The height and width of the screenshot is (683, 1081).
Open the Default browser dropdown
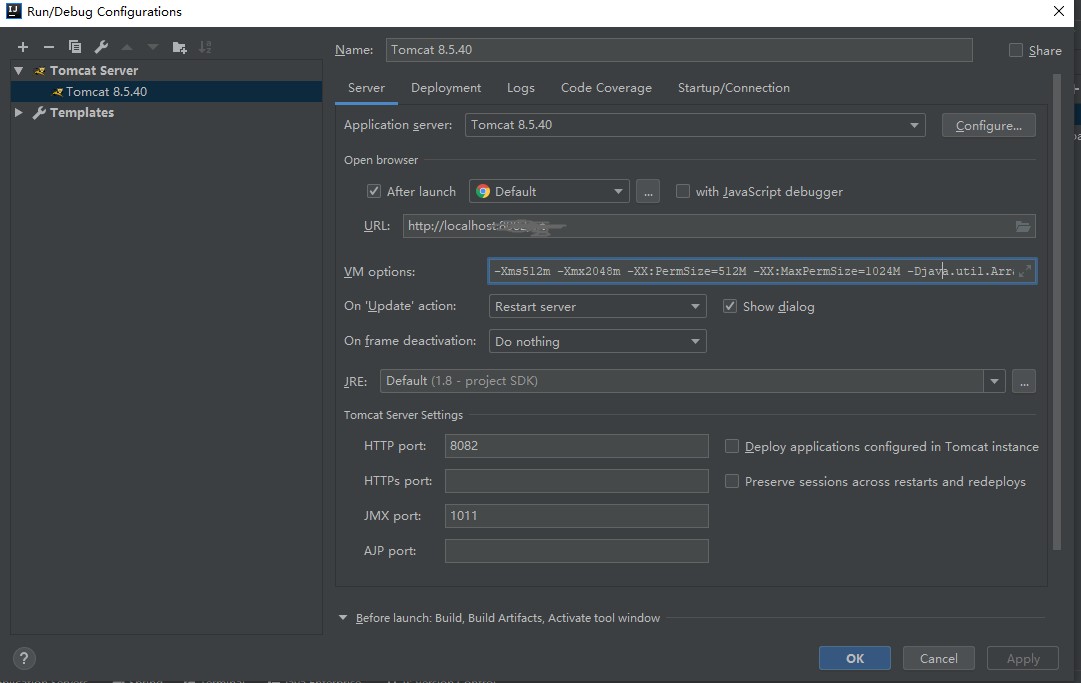549,192
